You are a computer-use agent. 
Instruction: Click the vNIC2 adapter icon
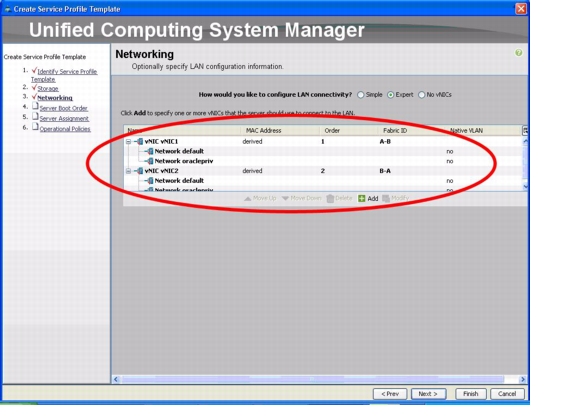[x=139, y=171]
